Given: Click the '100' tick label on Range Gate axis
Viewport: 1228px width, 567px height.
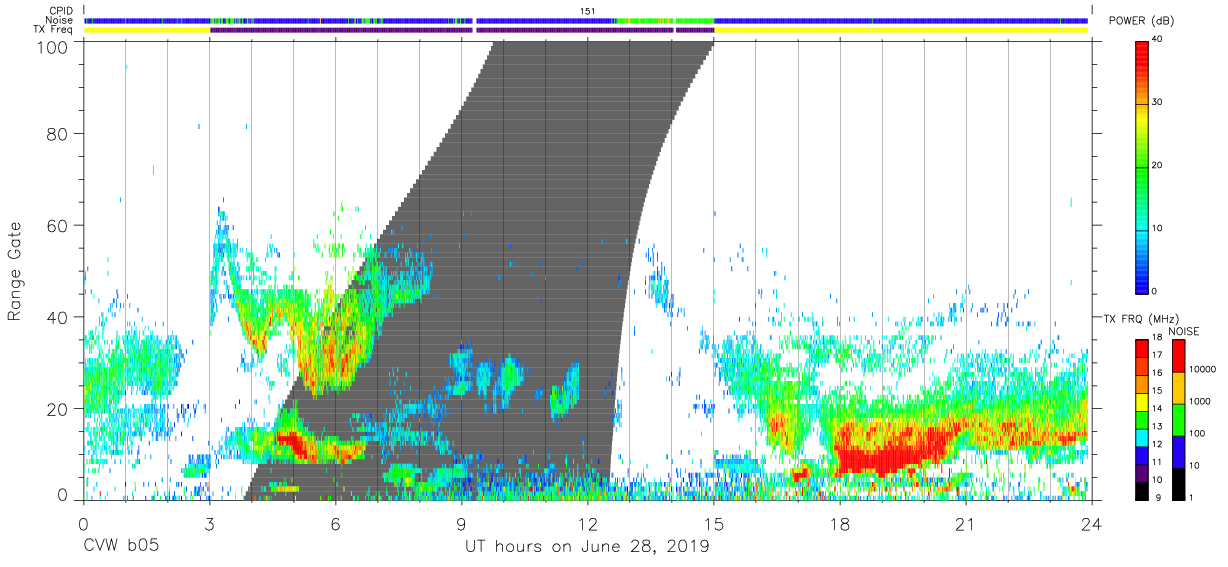Looking at the screenshot, I should (52, 46).
